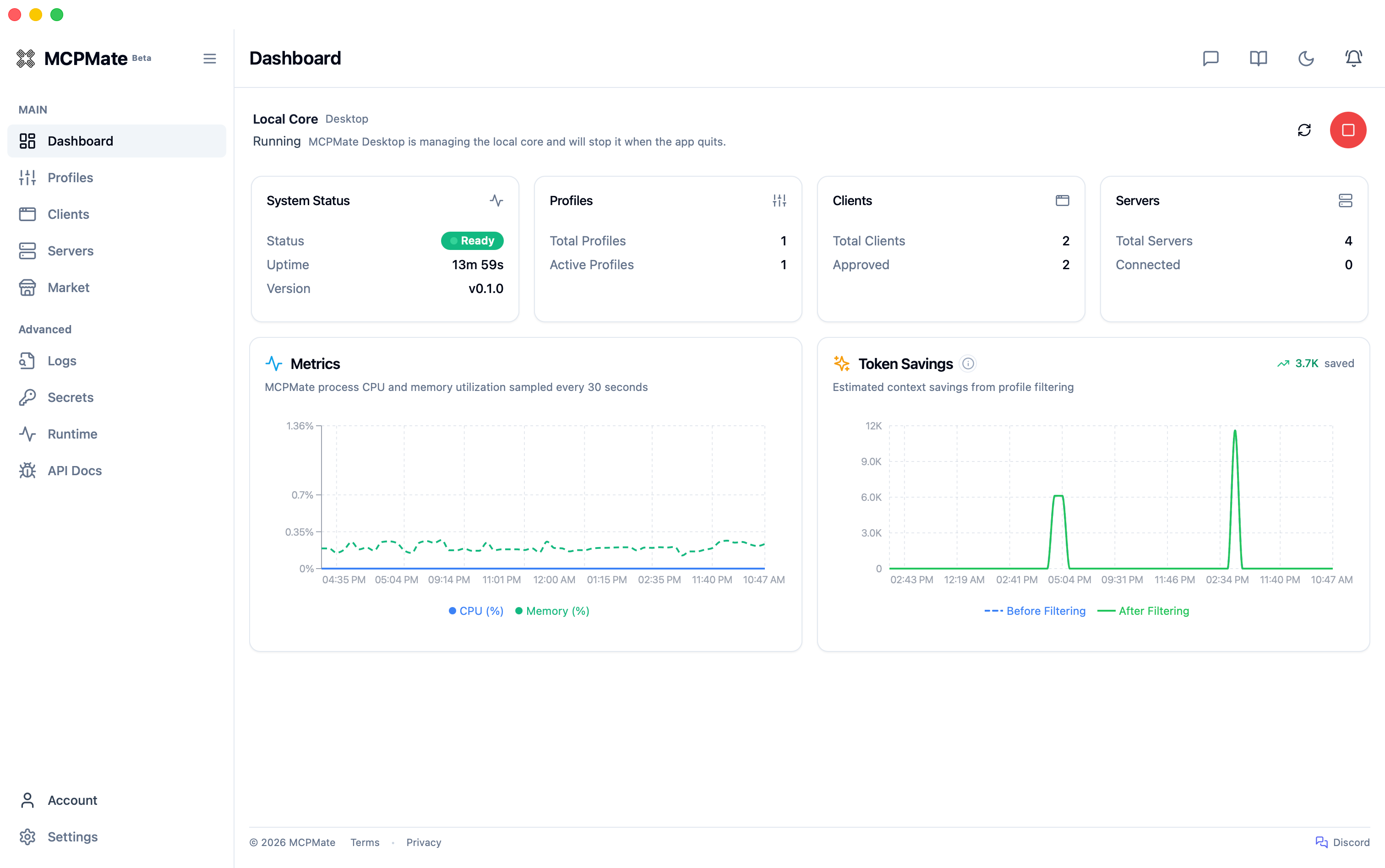This screenshot has height=868, width=1385.
Task: Open Secrets in the sidebar
Action: coord(117,397)
